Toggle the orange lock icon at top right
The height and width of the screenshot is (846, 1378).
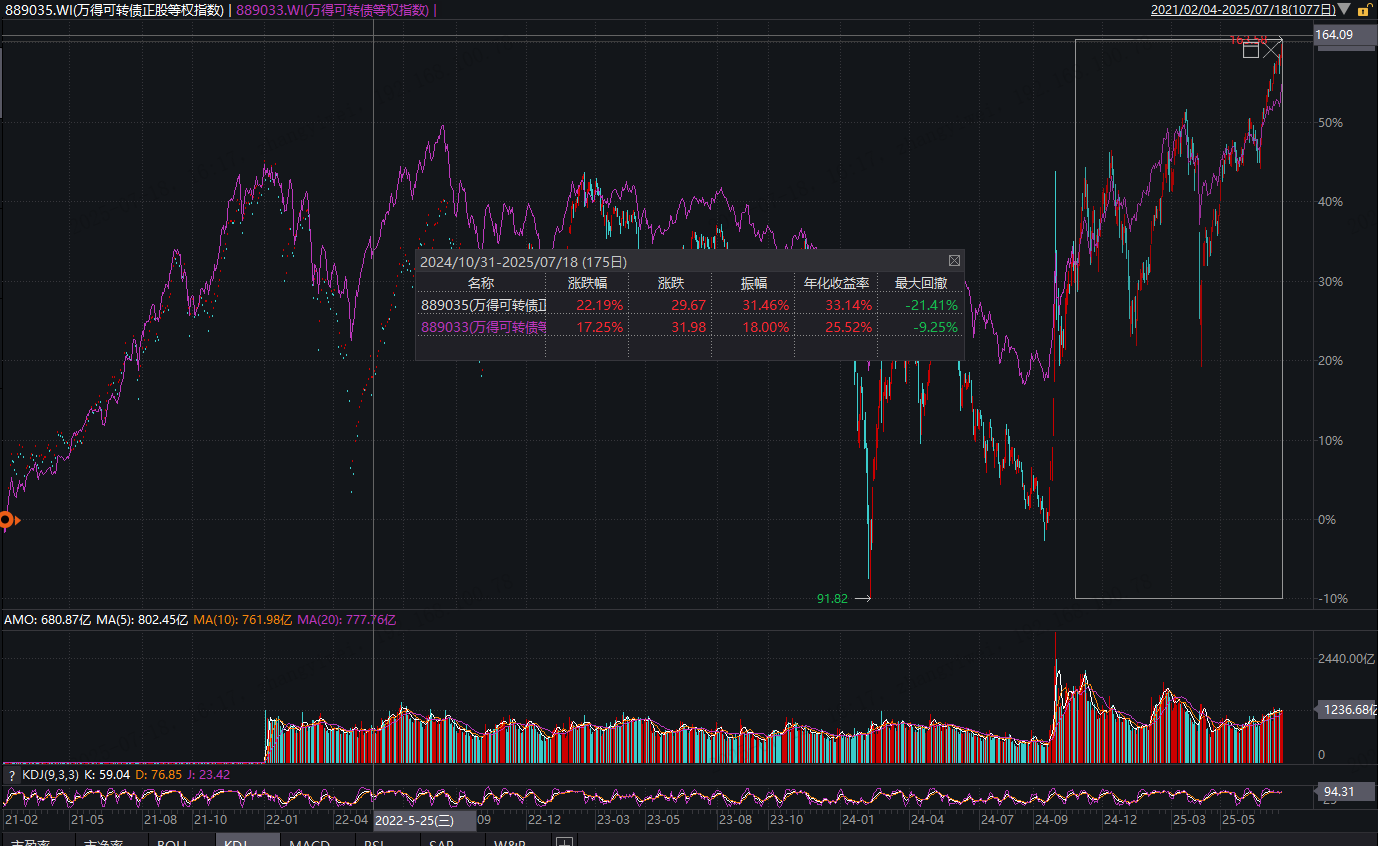click(x=1362, y=10)
